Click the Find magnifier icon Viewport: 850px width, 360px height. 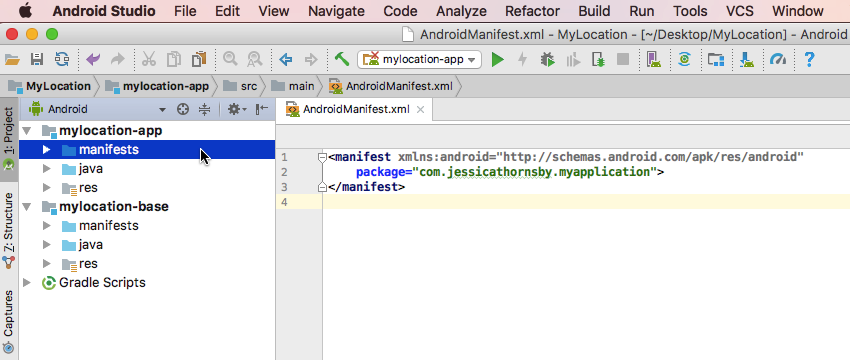(230, 59)
